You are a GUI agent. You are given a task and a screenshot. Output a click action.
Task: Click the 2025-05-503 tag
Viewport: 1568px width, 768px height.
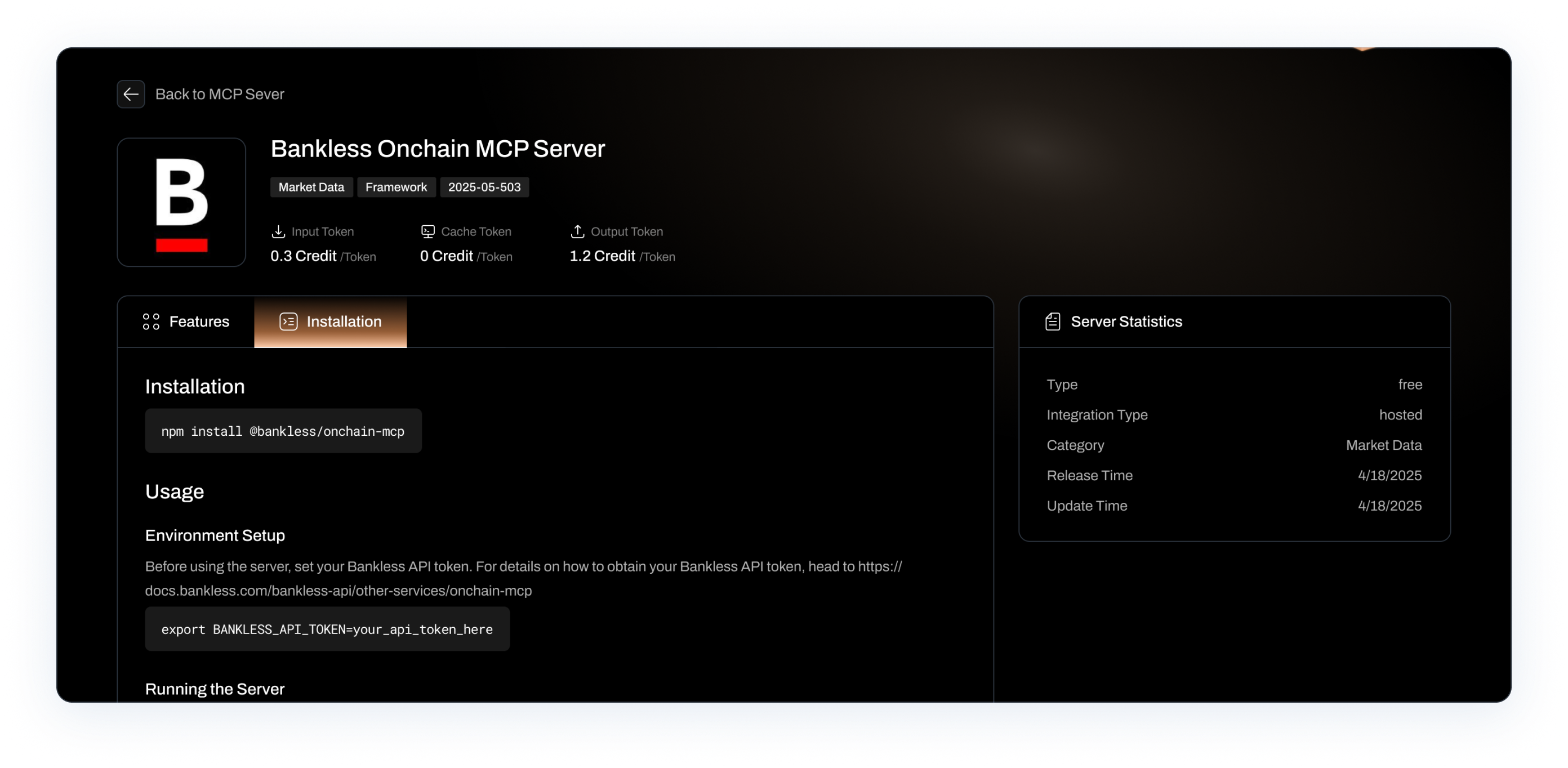(484, 187)
